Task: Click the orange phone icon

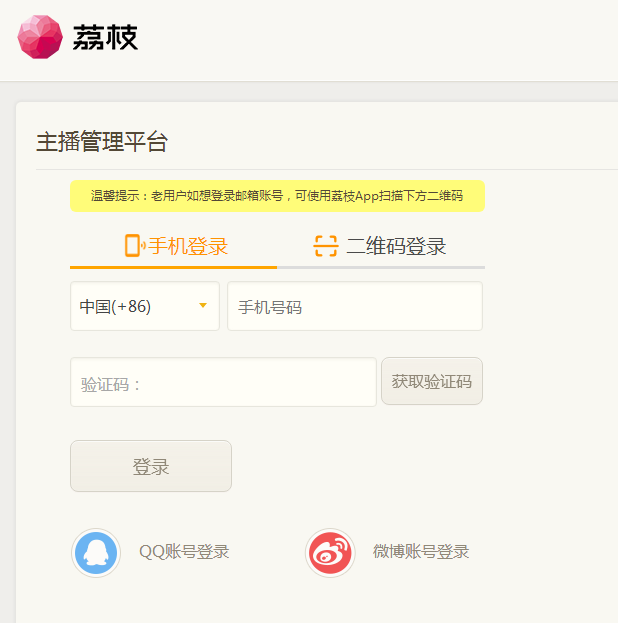Action: click(x=132, y=246)
